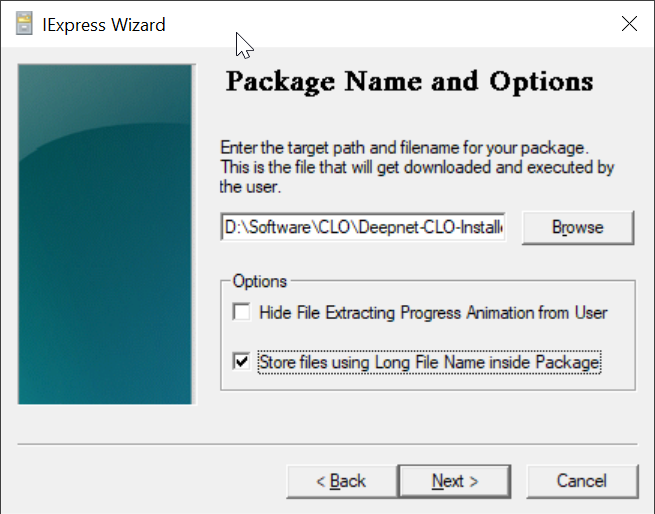
Task: Click the IExpress Wizard title text
Action: click(104, 24)
